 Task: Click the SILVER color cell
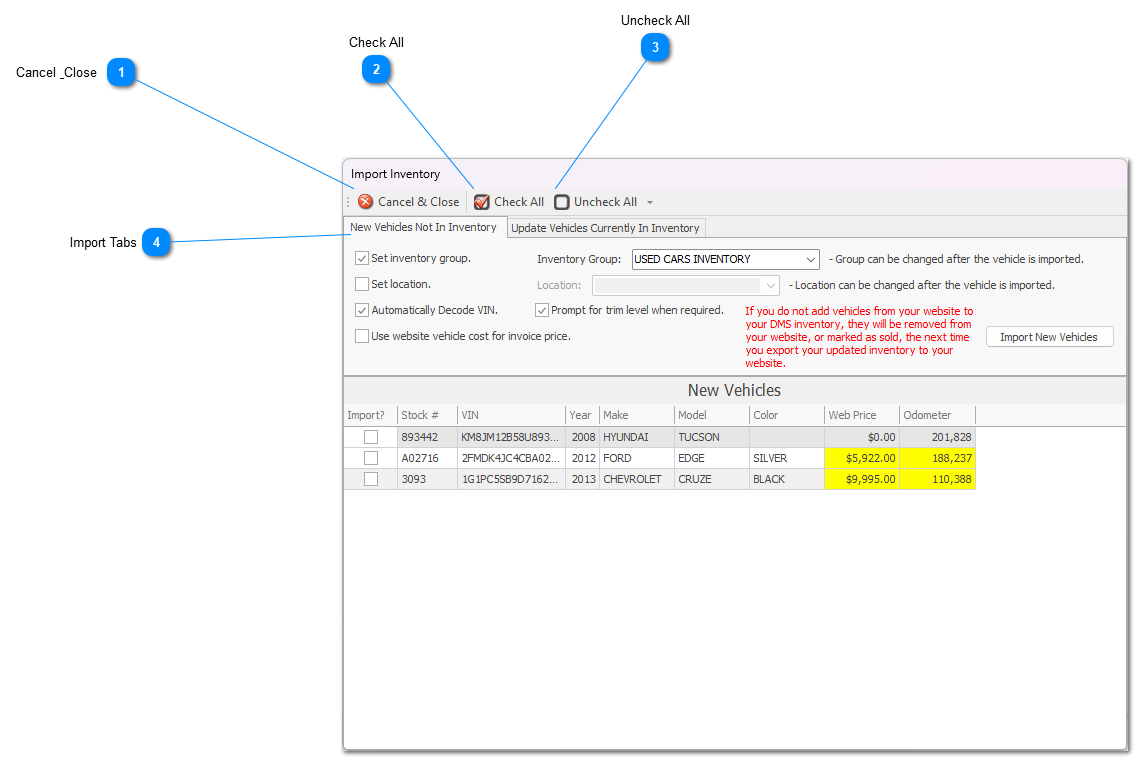pos(787,458)
